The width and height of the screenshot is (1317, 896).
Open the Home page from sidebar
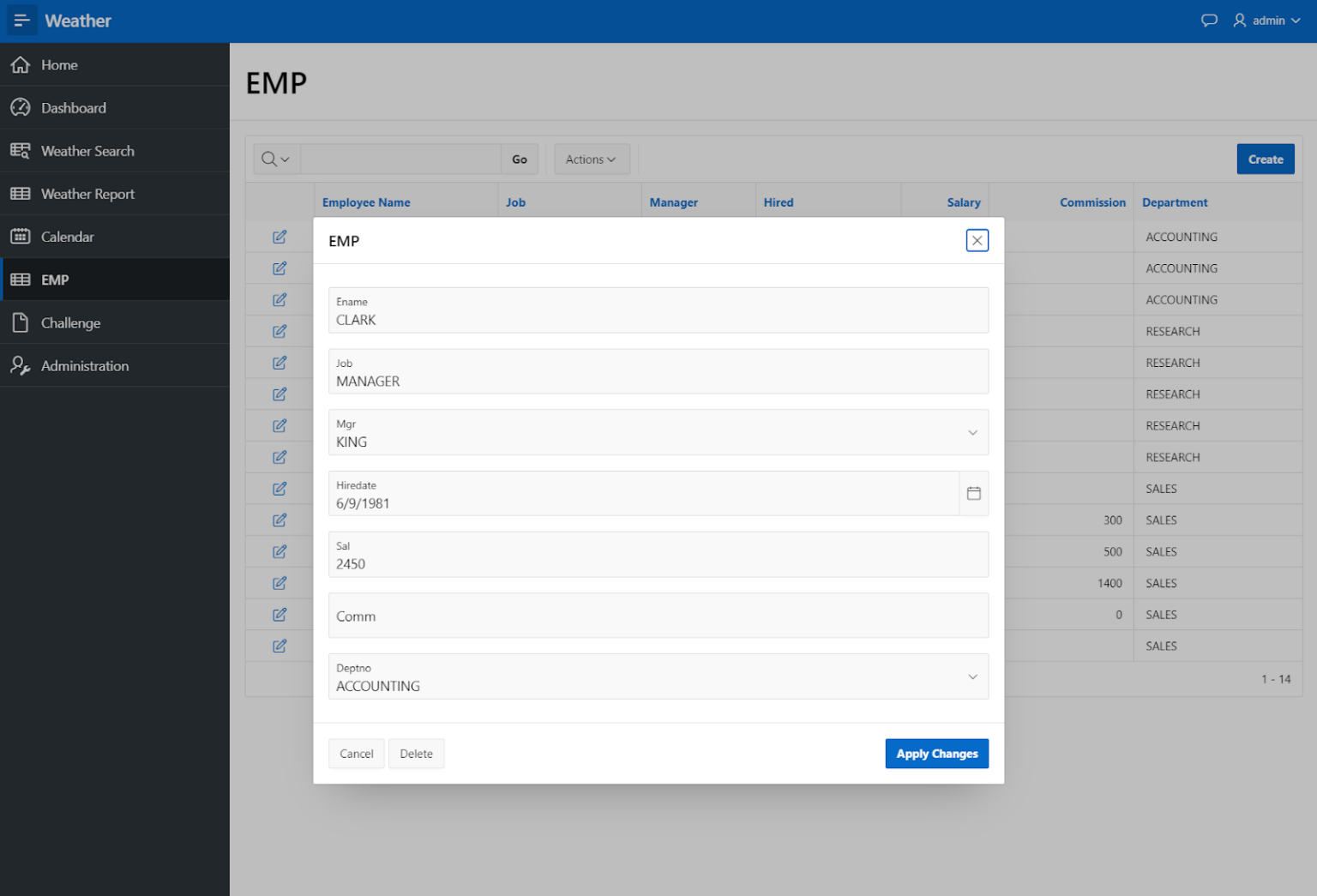click(x=59, y=64)
